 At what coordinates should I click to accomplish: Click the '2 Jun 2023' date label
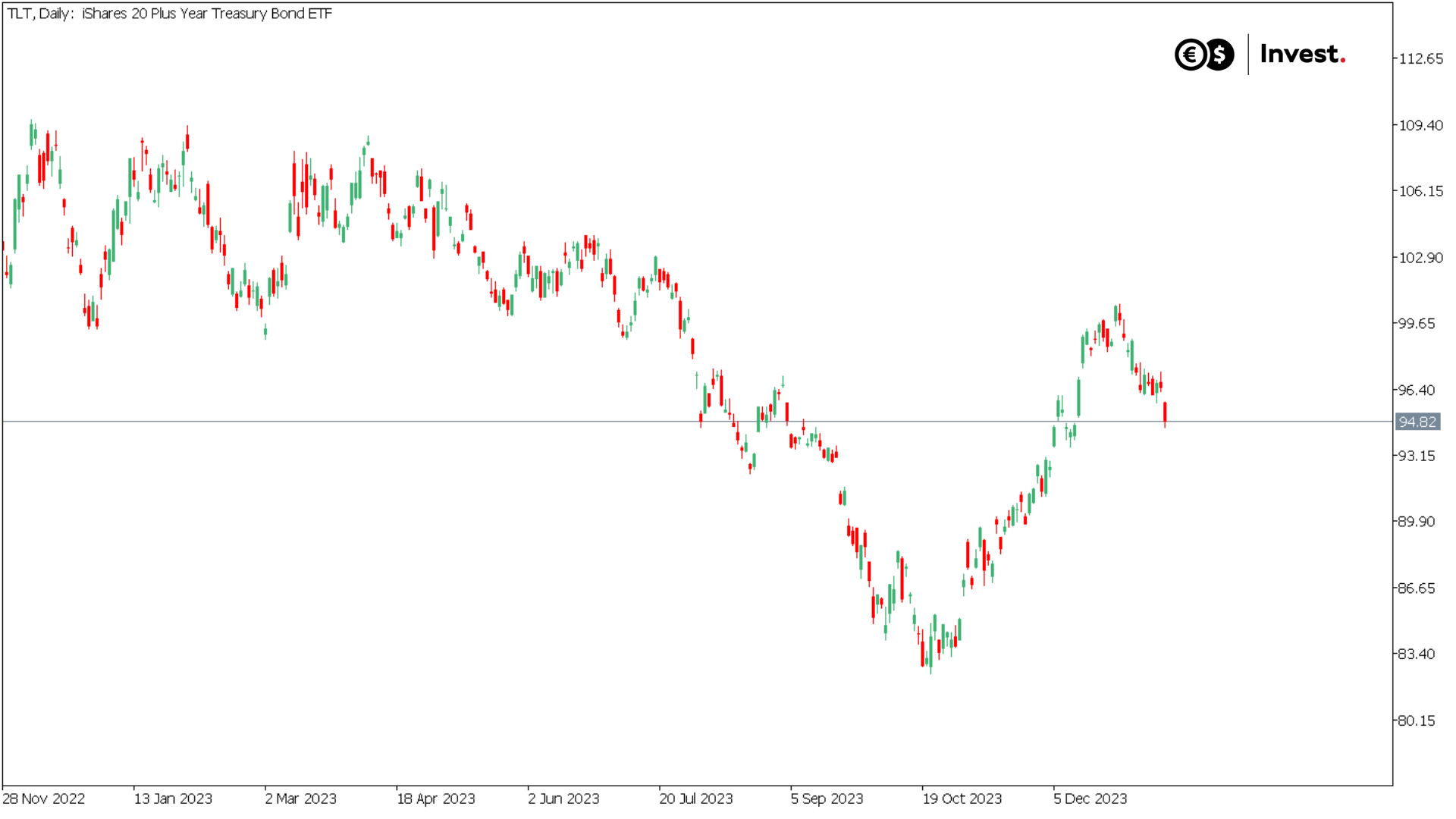pyautogui.click(x=563, y=799)
